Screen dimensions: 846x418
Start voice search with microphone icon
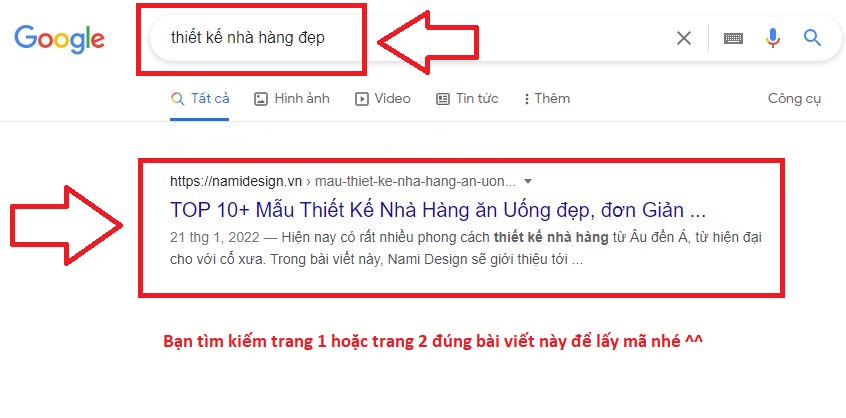(x=773, y=38)
